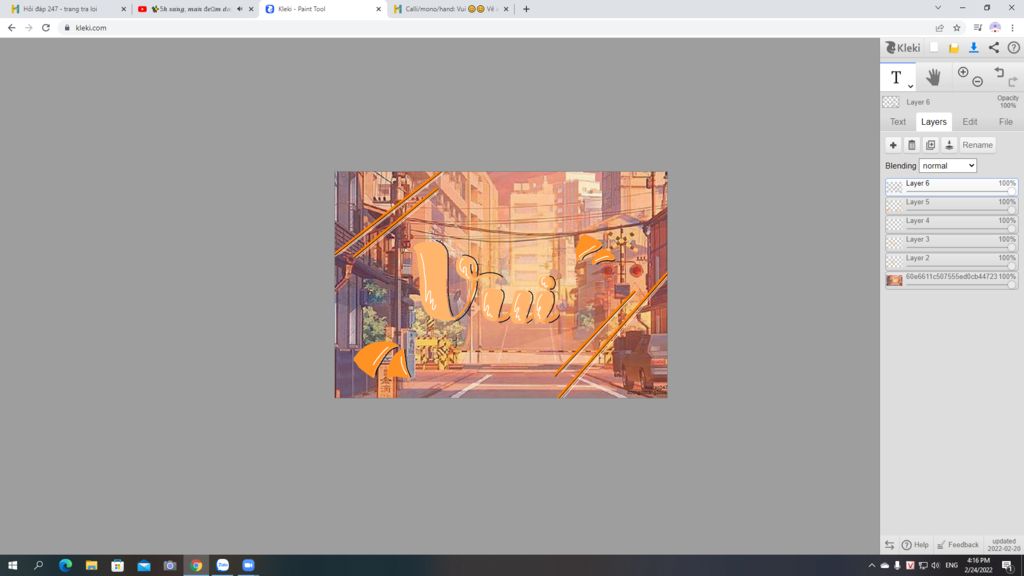The height and width of the screenshot is (576, 1024).
Task: Switch to the File tab
Action: click(1005, 122)
